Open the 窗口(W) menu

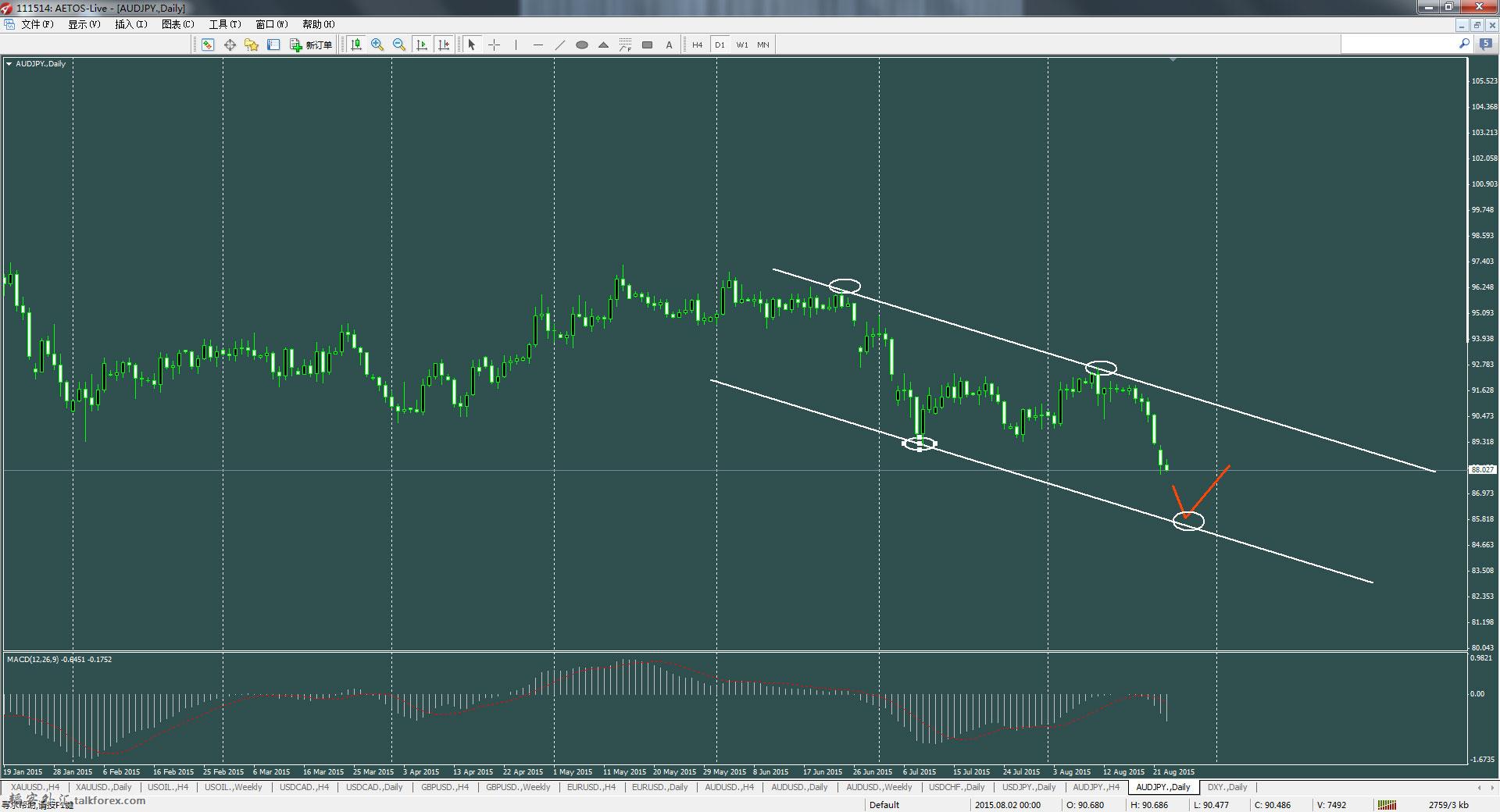[271, 24]
